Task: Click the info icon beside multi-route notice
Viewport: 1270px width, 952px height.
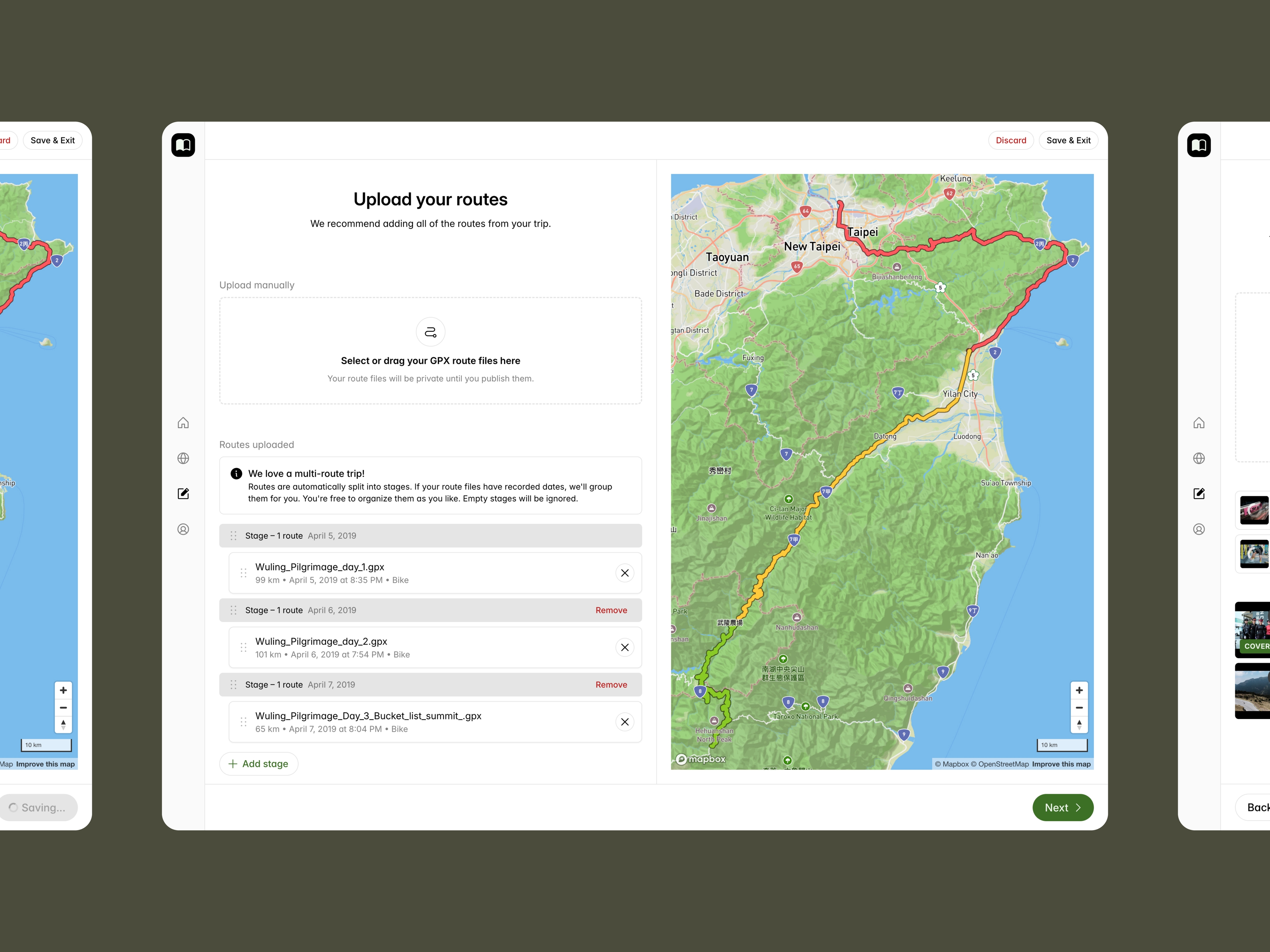Action: 236,473
